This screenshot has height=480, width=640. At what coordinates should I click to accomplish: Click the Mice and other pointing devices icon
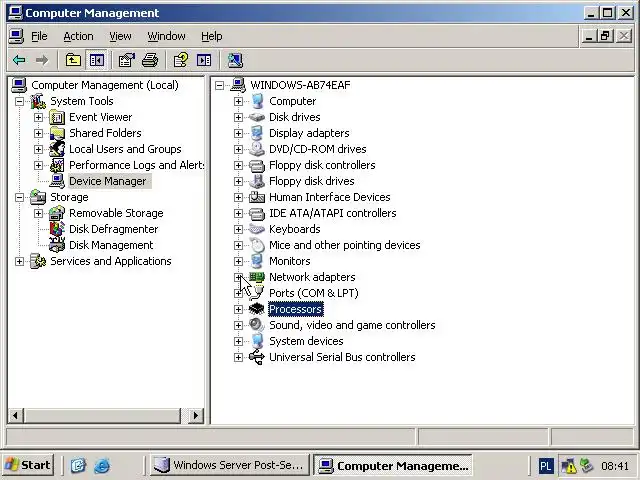[x=257, y=245]
